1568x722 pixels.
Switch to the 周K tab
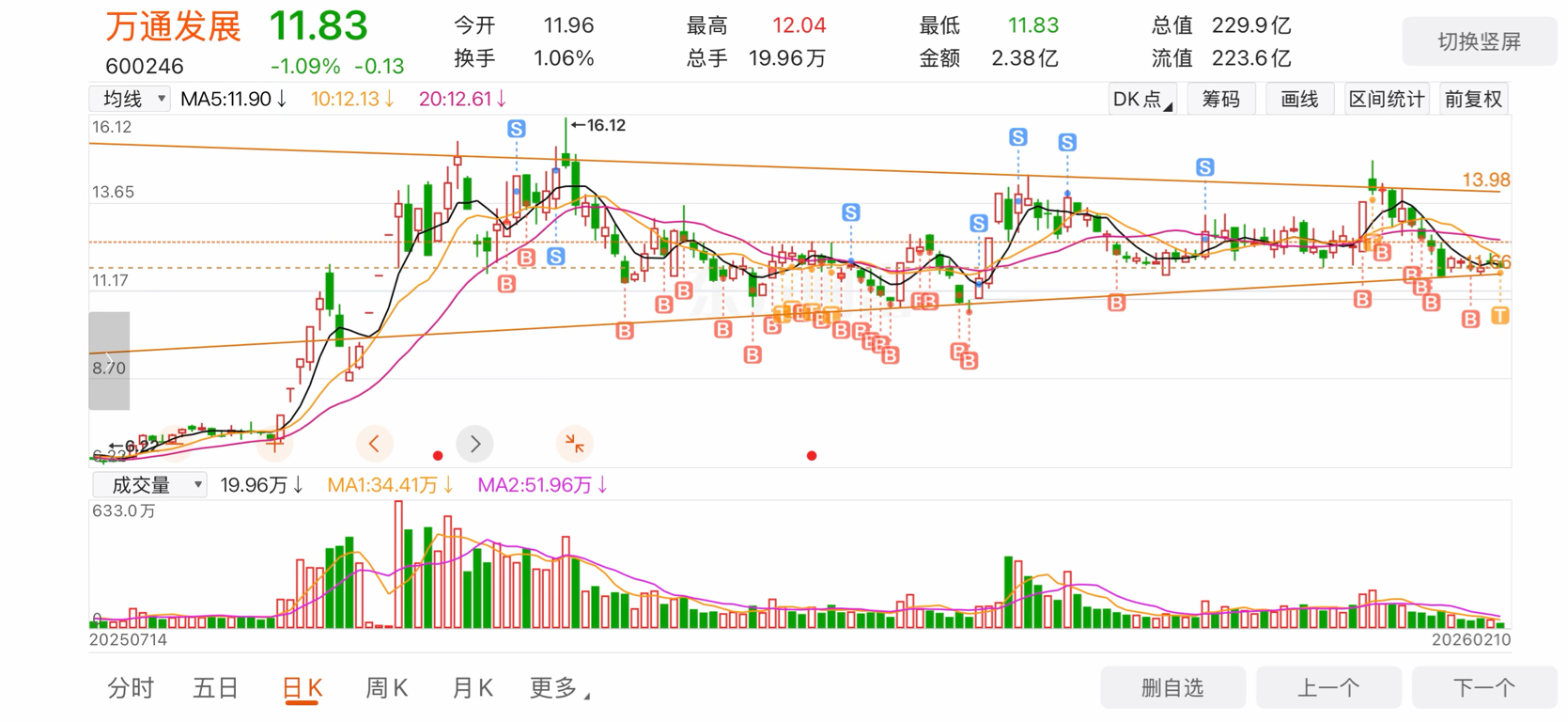[x=387, y=688]
